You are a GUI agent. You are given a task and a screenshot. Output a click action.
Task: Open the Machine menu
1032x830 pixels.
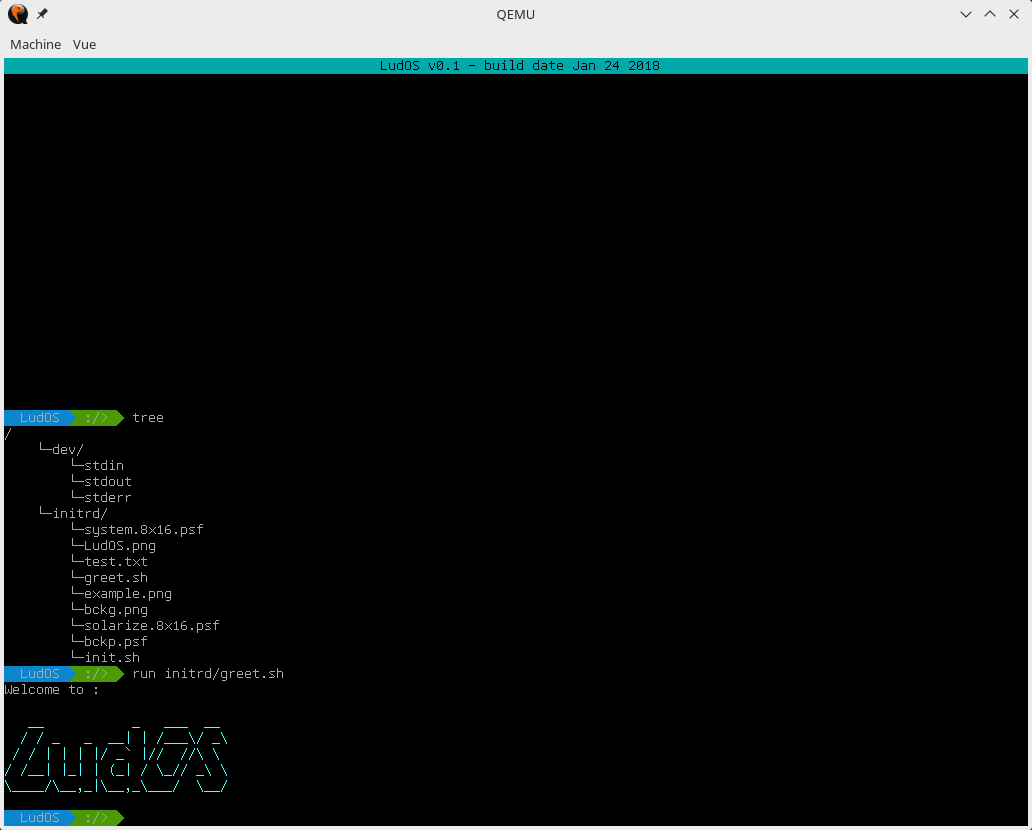click(36, 44)
